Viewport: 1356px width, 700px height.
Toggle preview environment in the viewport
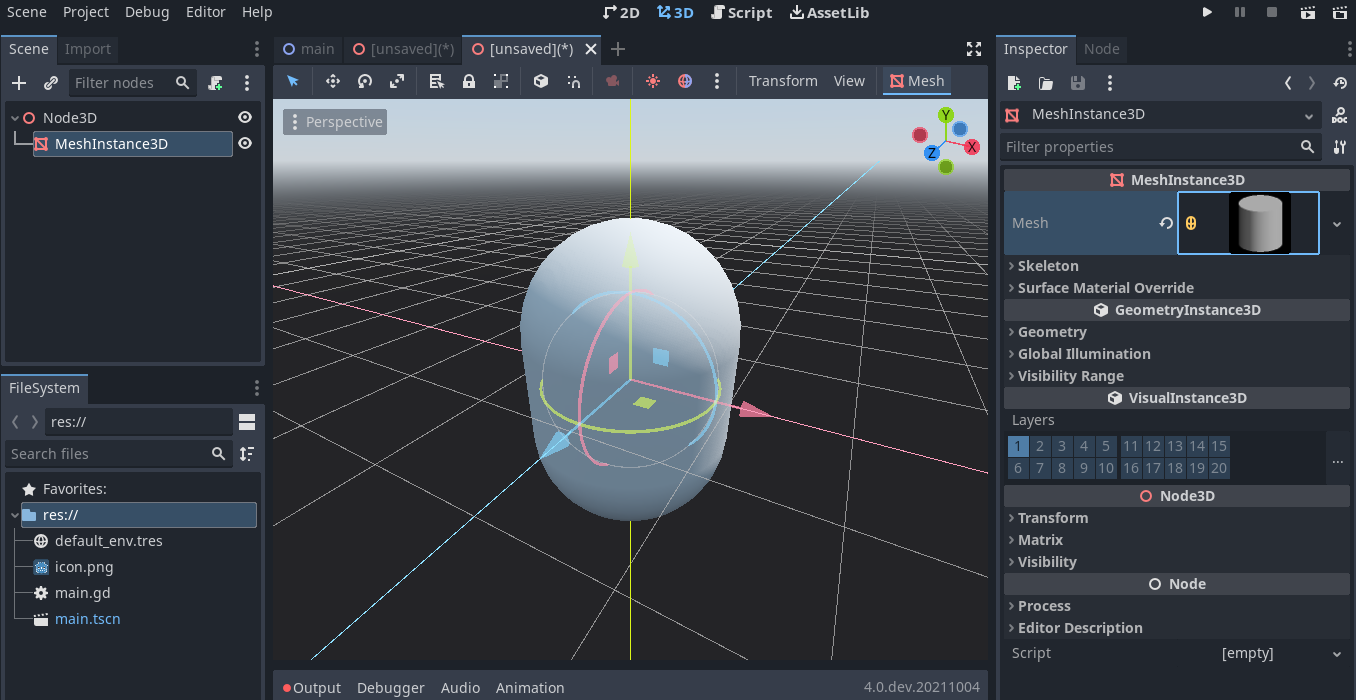tap(685, 81)
